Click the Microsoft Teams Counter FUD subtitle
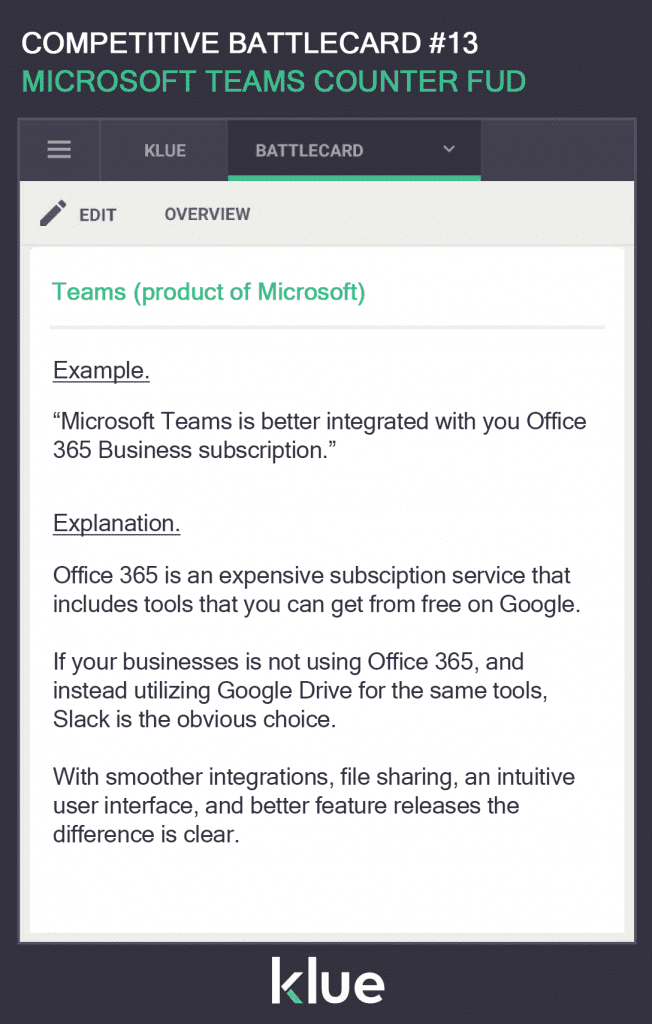Image resolution: width=652 pixels, height=1024 pixels. click(274, 82)
